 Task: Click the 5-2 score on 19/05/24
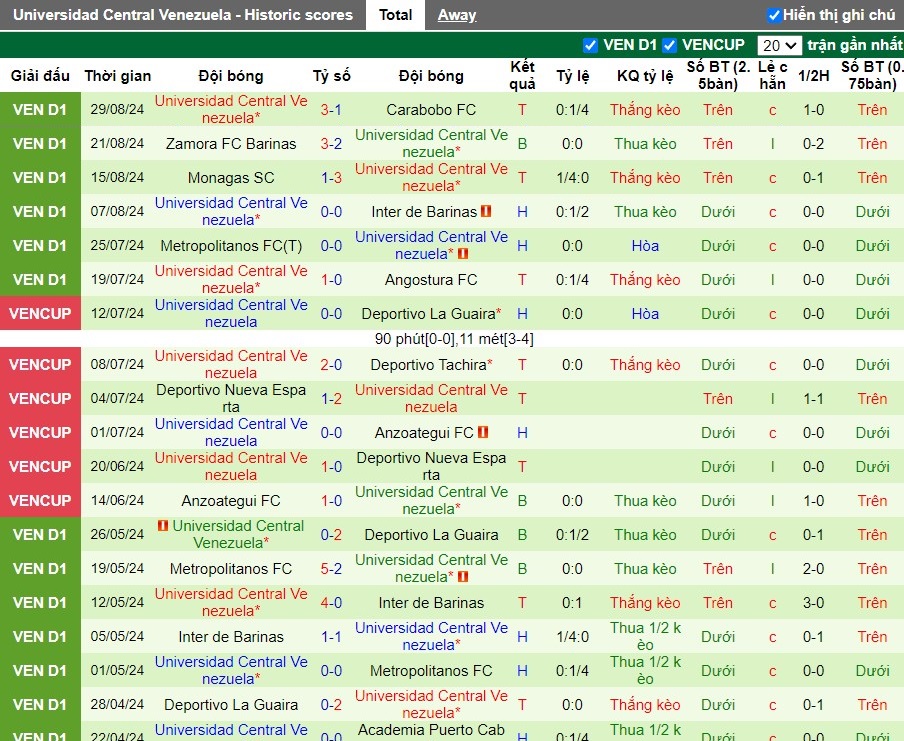(x=331, y=569)
